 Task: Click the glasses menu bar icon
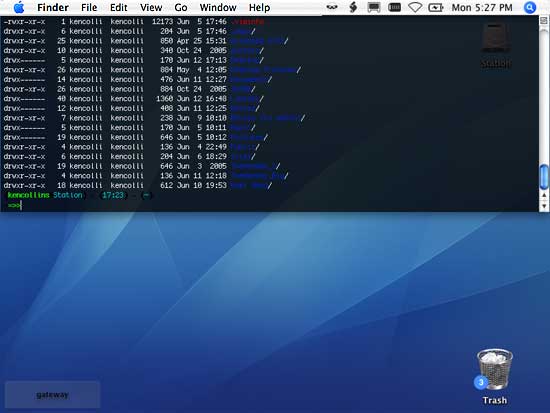coord(332,7)
